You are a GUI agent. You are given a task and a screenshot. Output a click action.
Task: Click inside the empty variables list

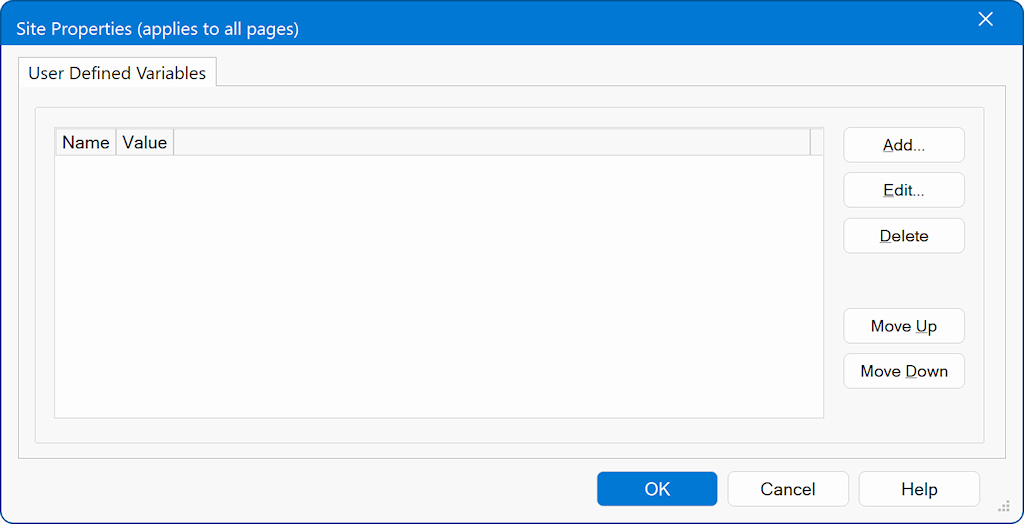point(438,286)
